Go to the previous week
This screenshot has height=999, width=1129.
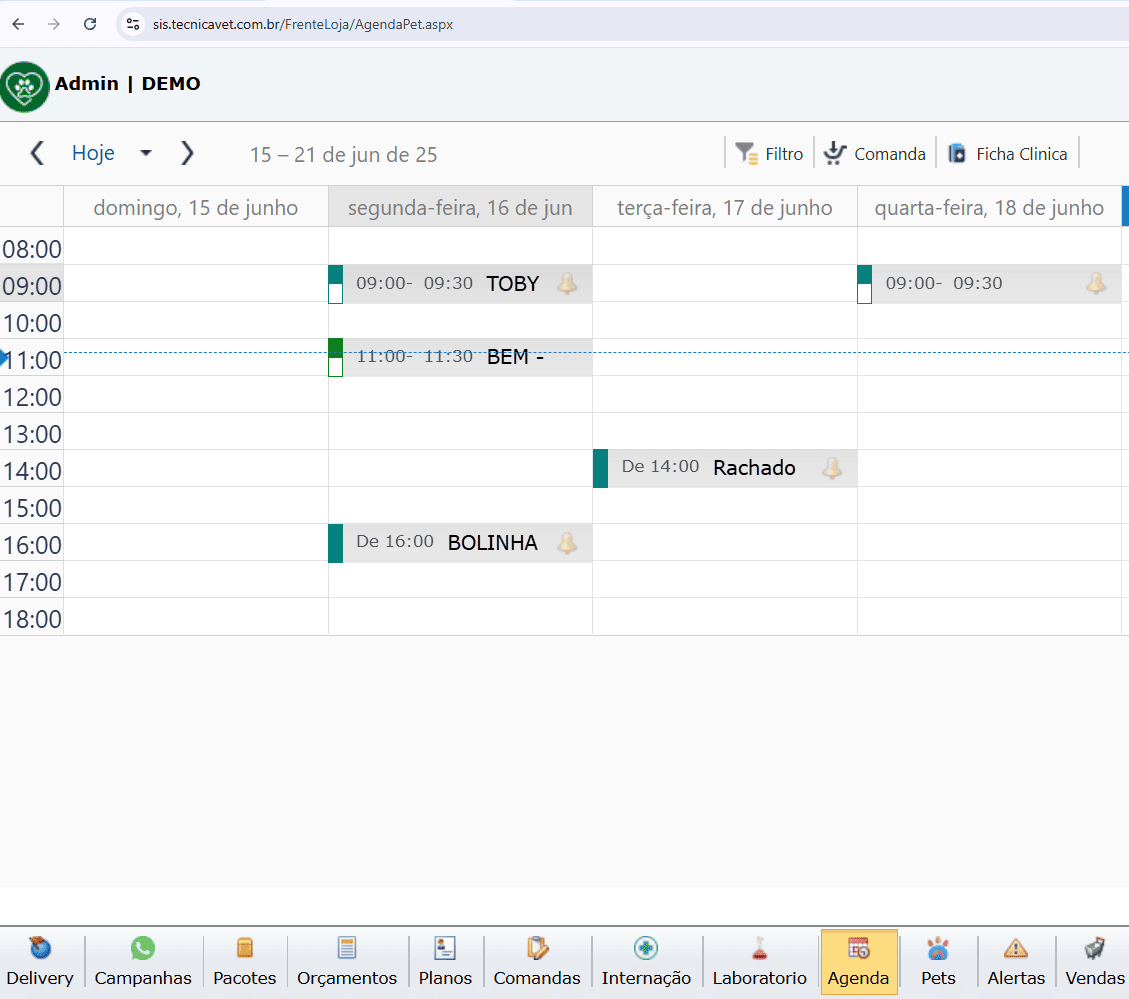(x=37, y=153)
